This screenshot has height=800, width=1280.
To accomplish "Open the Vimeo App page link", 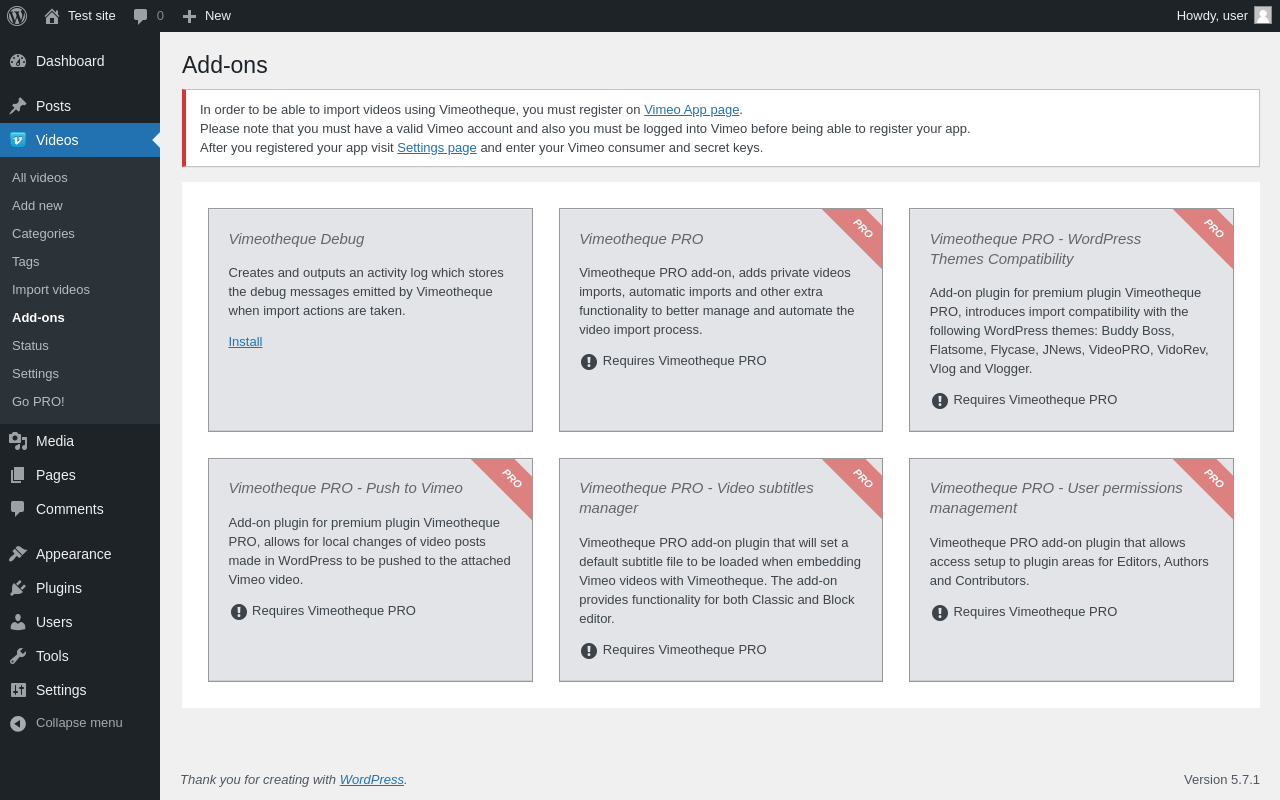I will 691,110.
